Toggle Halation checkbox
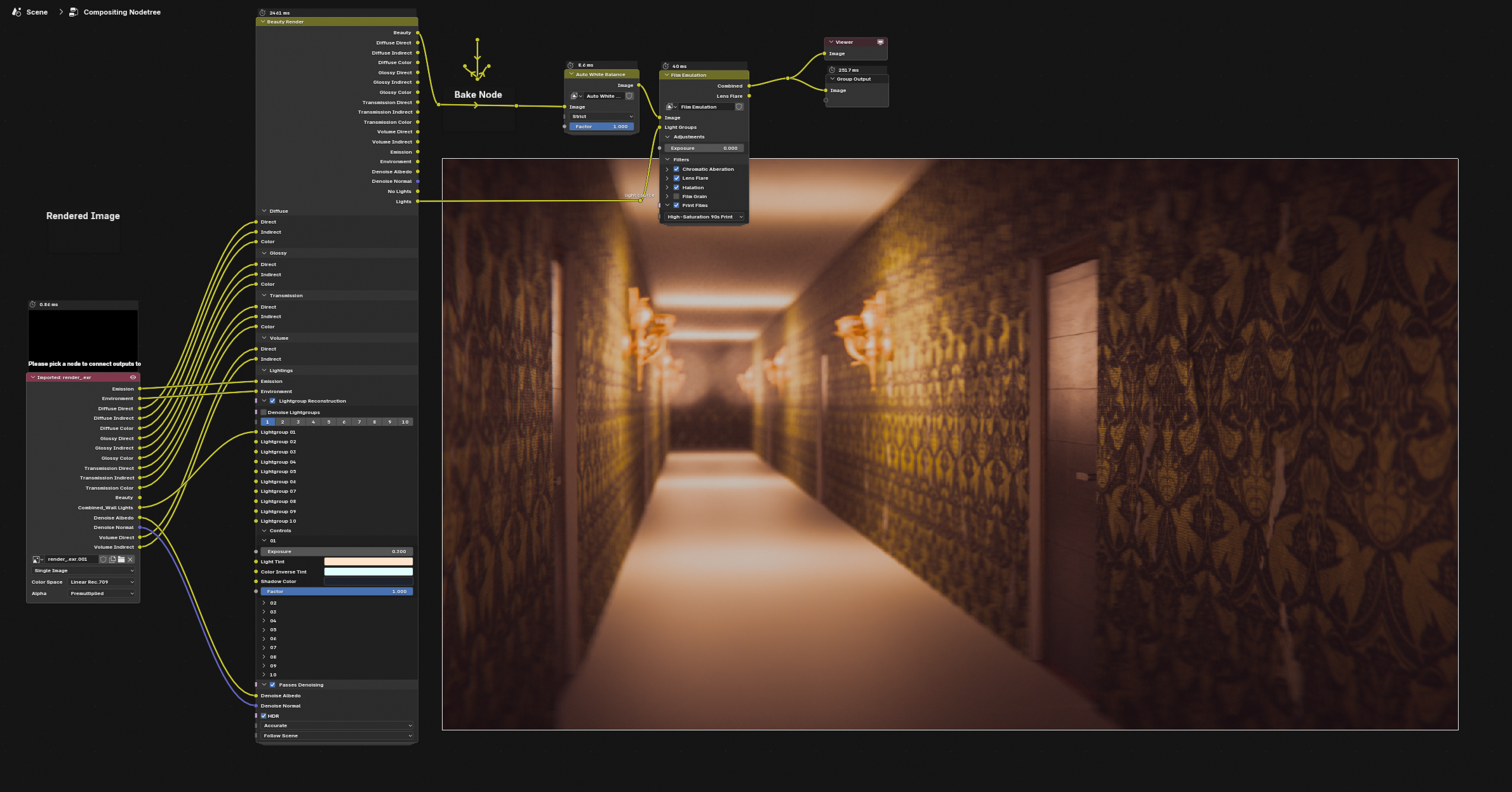Screen dimensions: 1512x792 coord(676,187)
